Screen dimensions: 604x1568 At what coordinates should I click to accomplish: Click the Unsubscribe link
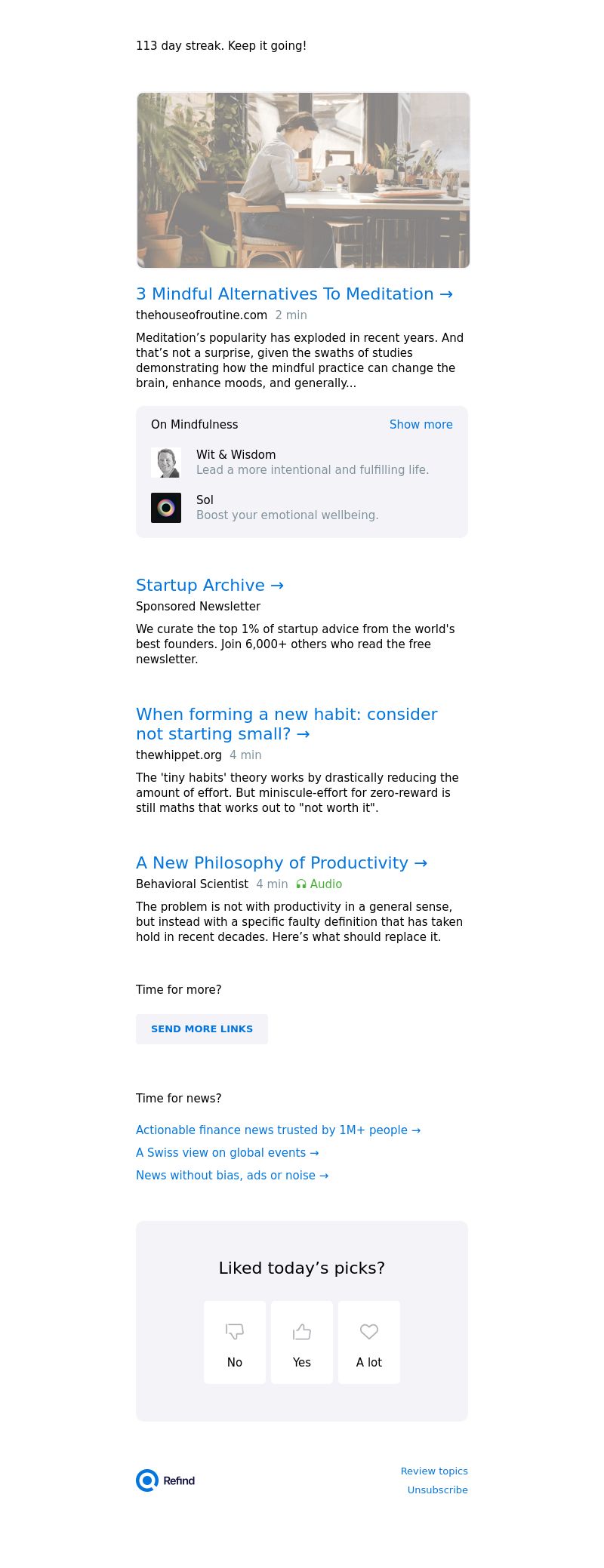coord(437,1490)
